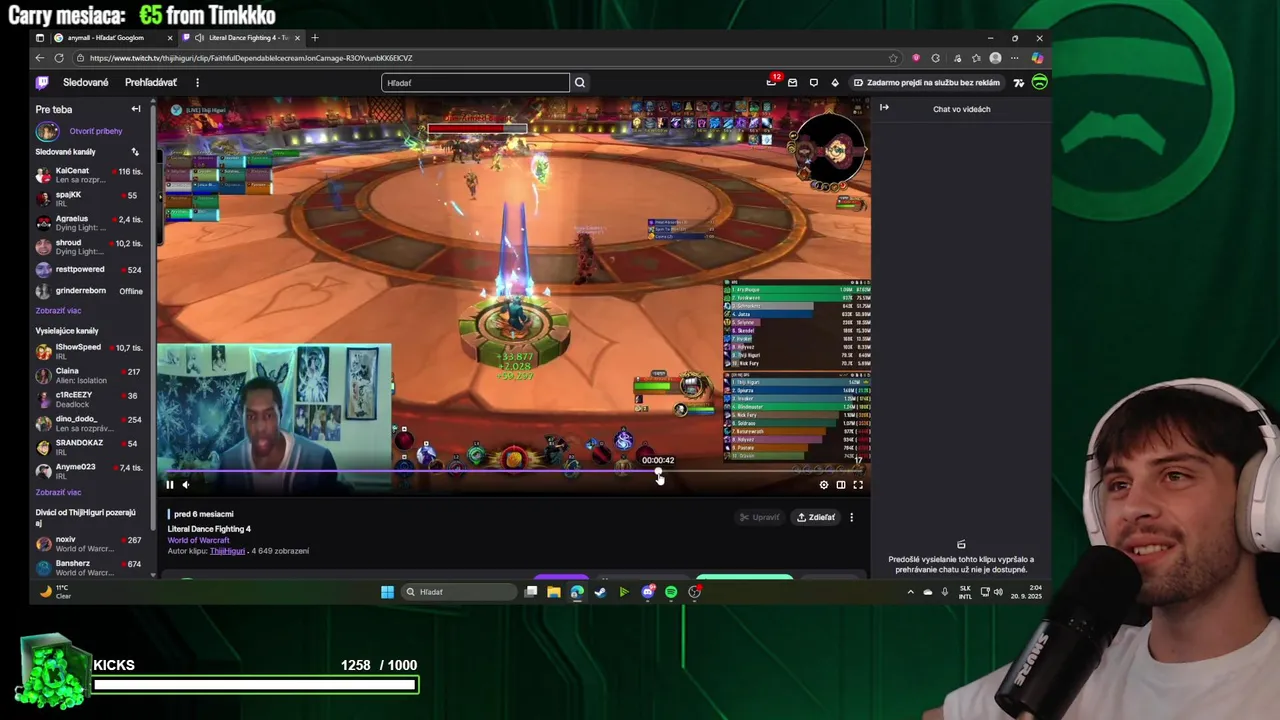
Task: Open the World of Warcraft category link
Action: [199, 540]
